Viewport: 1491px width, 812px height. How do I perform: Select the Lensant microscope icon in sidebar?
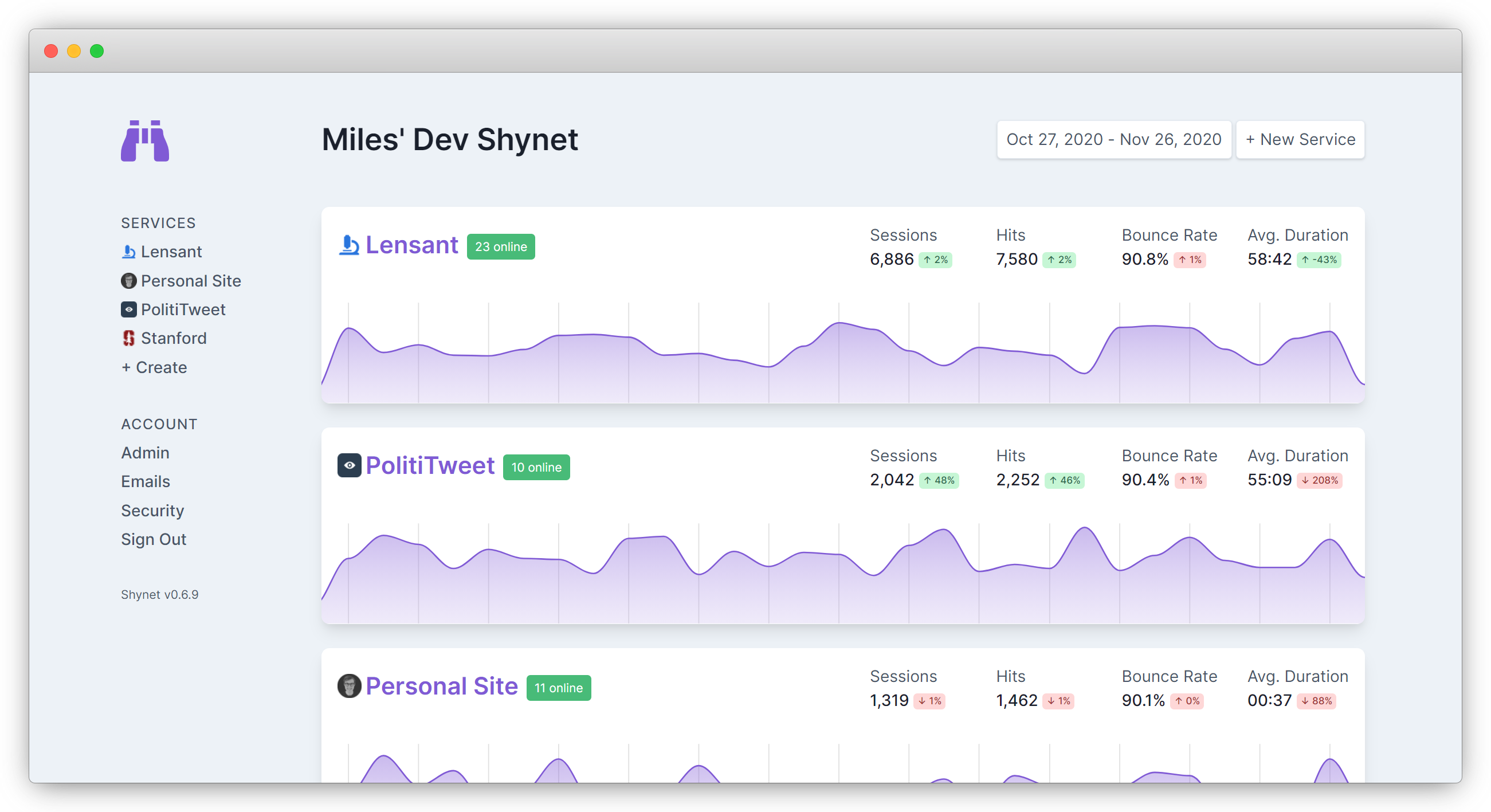[x=128, y=251]
